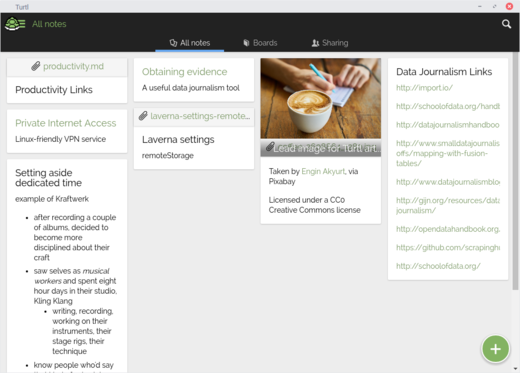Open the laverna-settings-remote attachment link
This screenshot has width=520, height=373.
[200, 116]
